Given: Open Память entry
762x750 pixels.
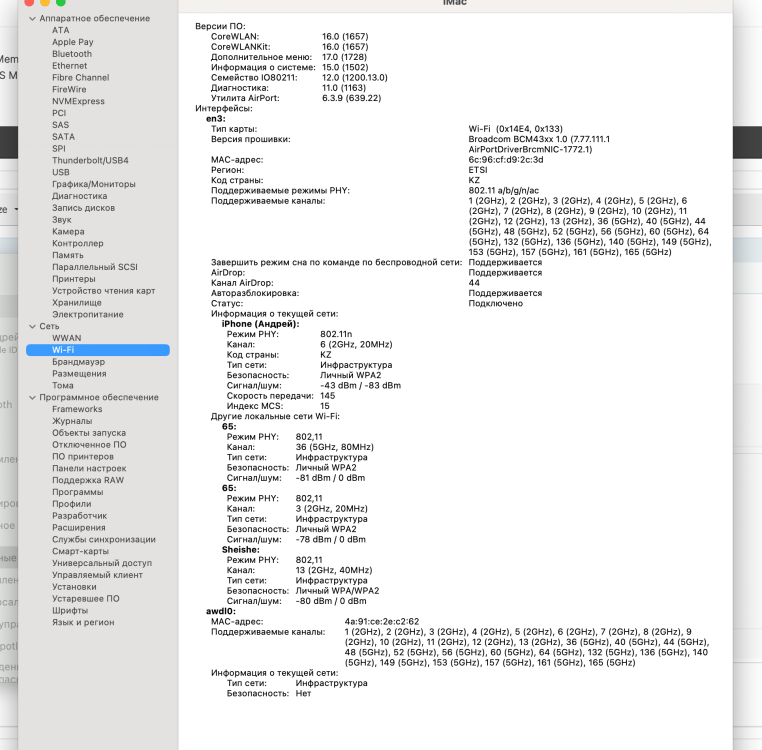Looking at the screenshot, I should pyautogui.click(x=68, y=255).
